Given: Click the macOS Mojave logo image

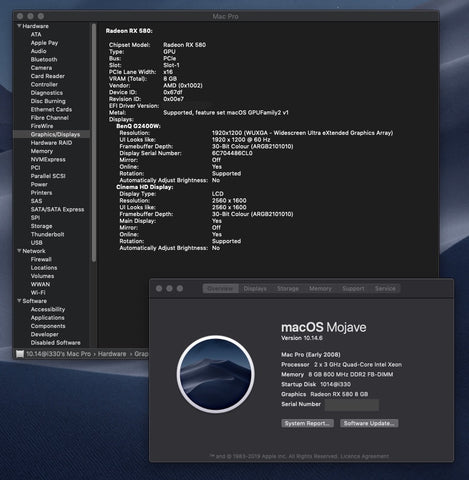Looking at the screenshot, I should [x=216, y=374].
